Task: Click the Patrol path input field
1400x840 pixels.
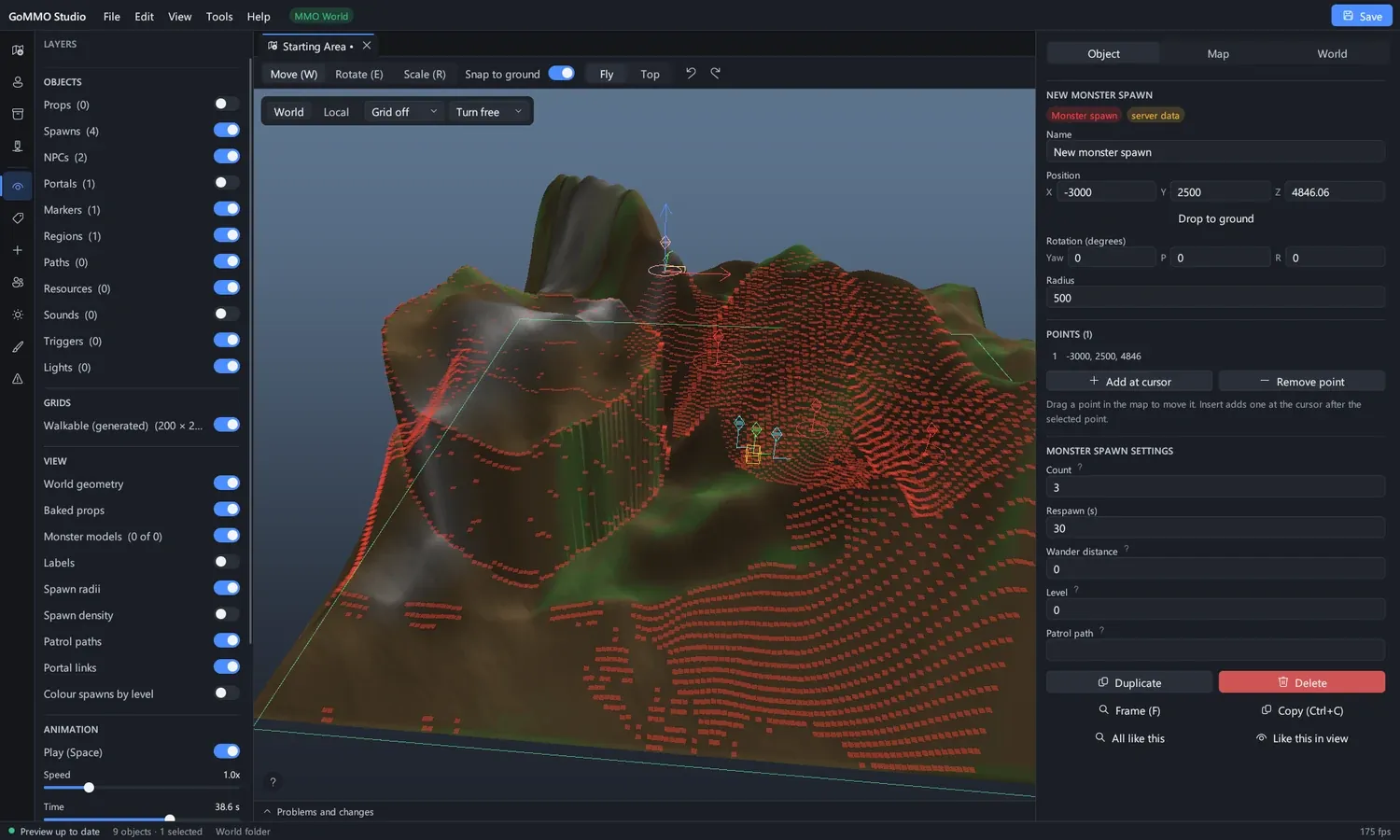Action: [1215, 651]
